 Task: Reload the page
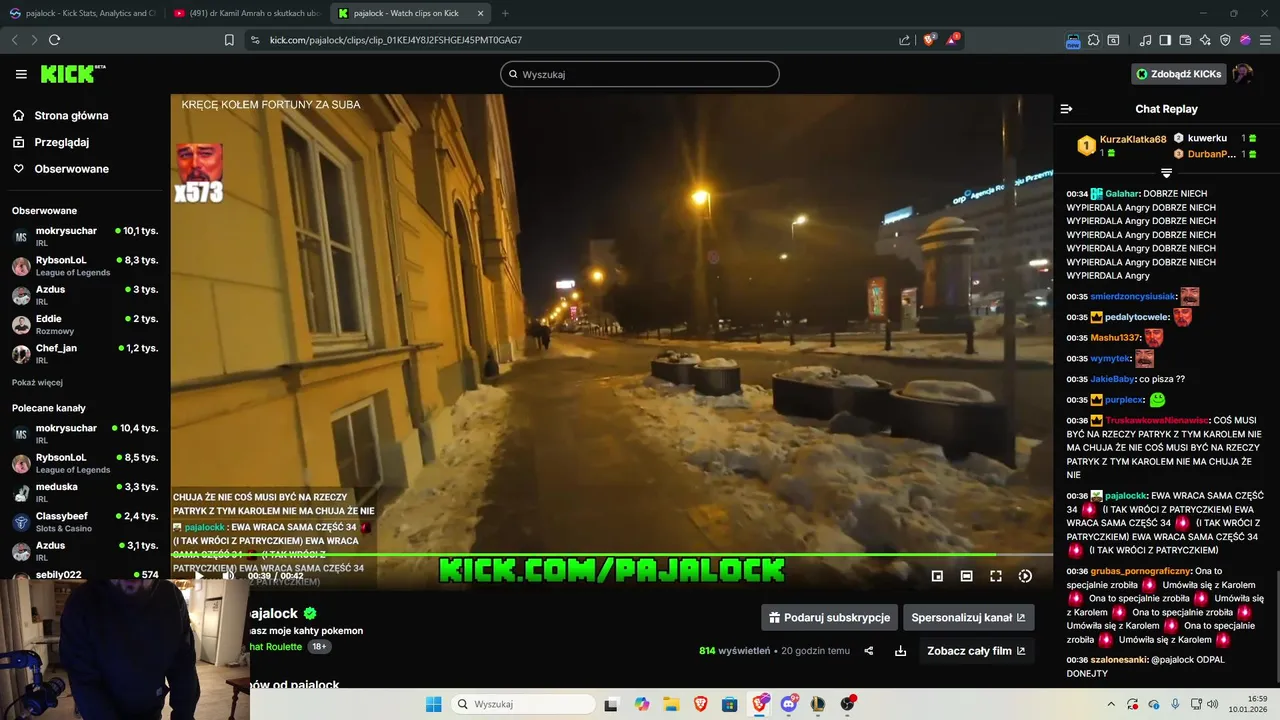55,40
